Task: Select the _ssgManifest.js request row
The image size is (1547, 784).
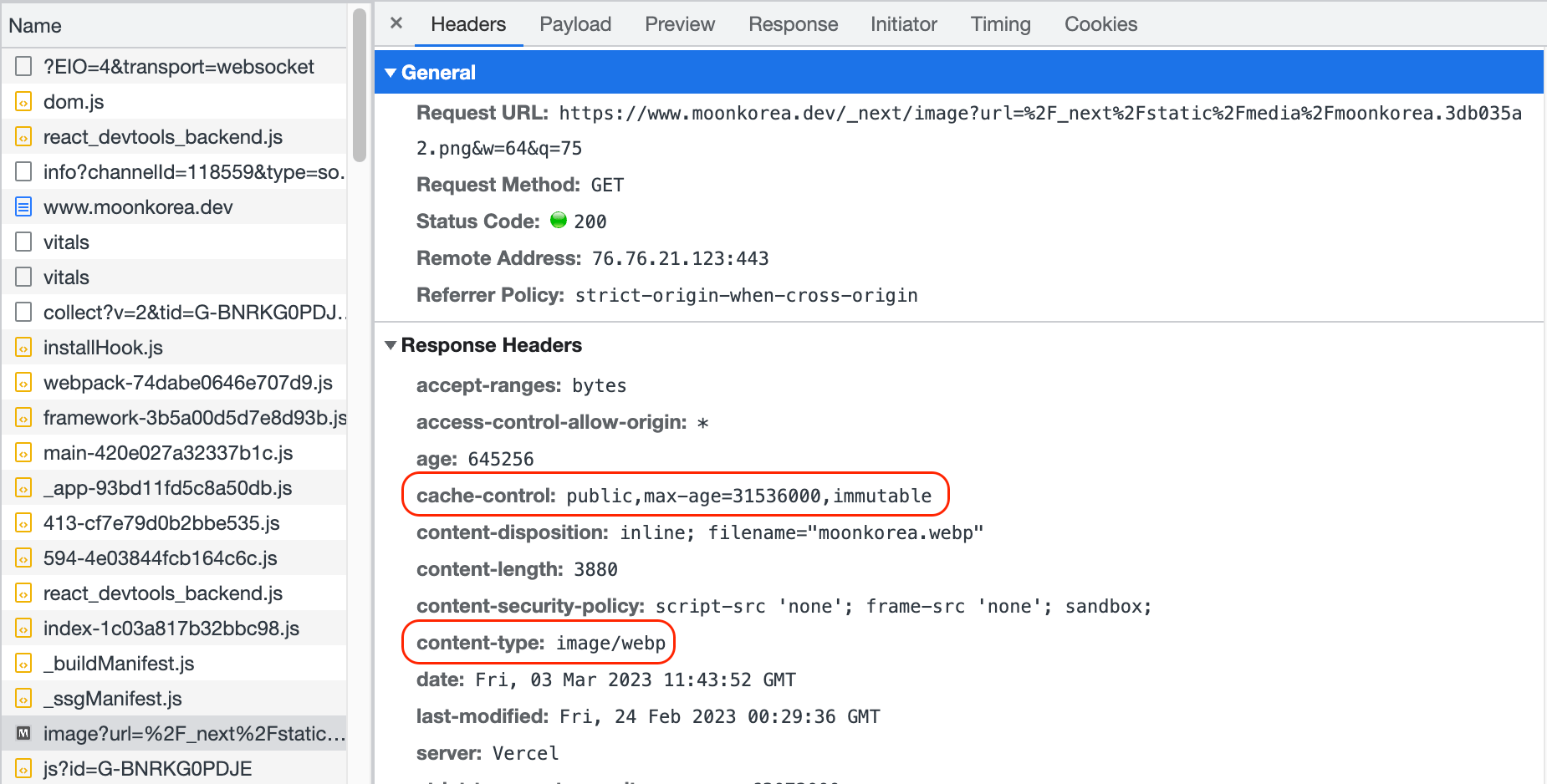Action: (x=112, y=699)
